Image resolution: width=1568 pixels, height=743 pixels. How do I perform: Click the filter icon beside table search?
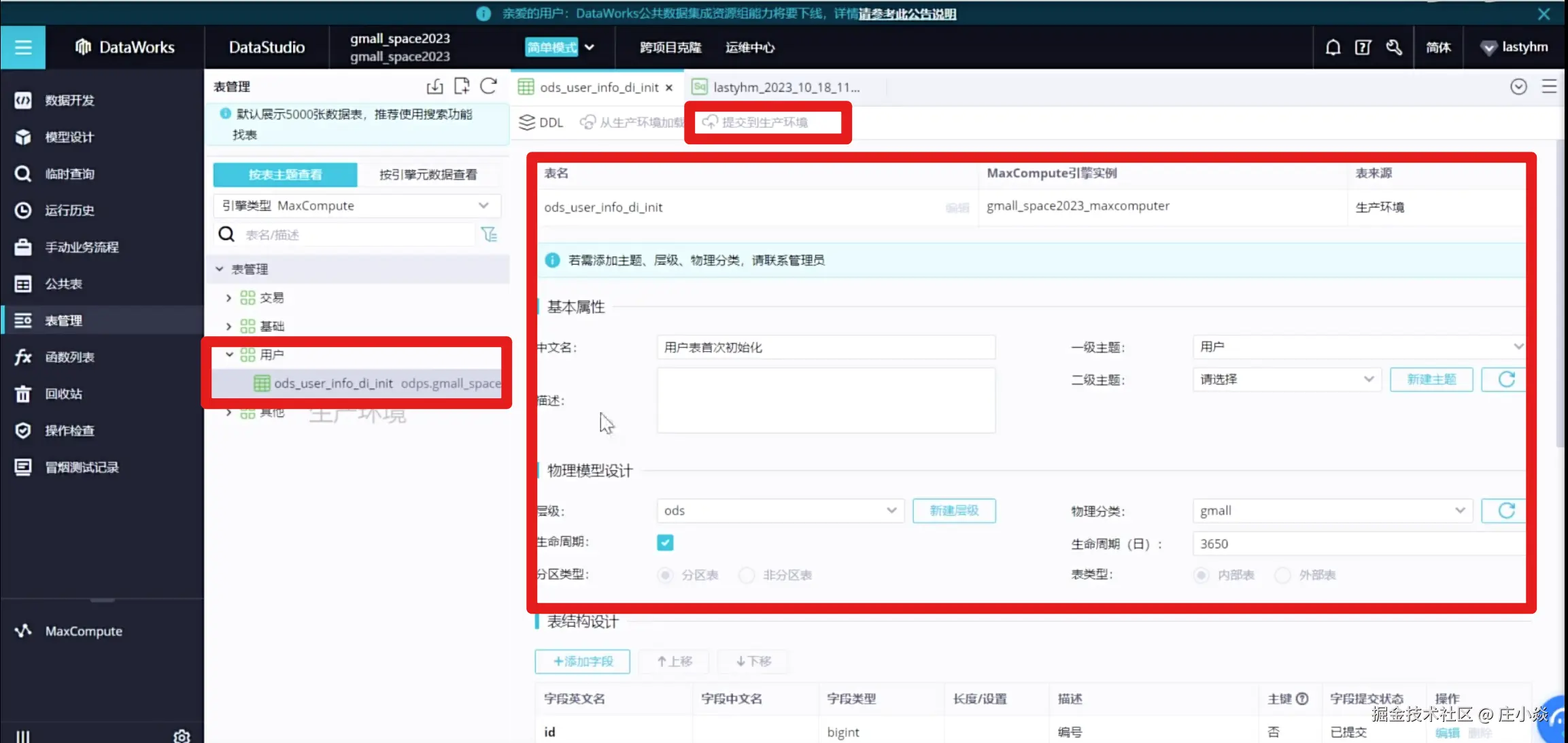489,235
